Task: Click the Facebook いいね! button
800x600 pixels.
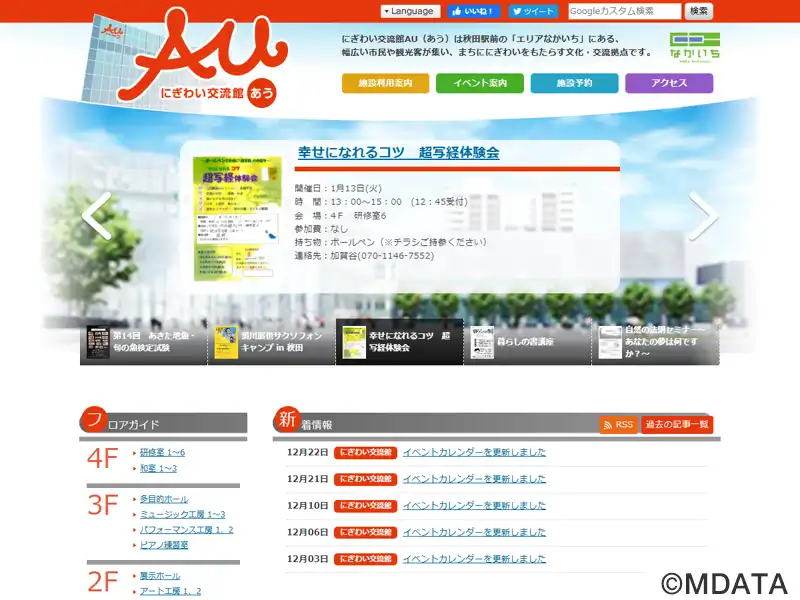Action: pos(473,11)
